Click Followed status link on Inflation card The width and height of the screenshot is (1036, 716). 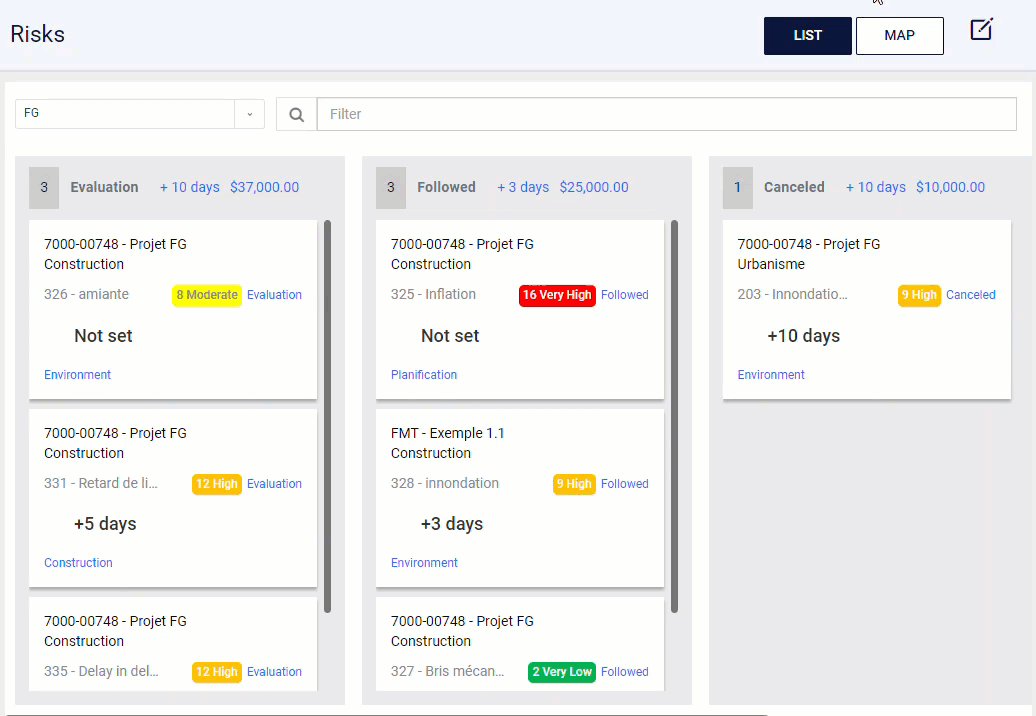click(624, 295)
